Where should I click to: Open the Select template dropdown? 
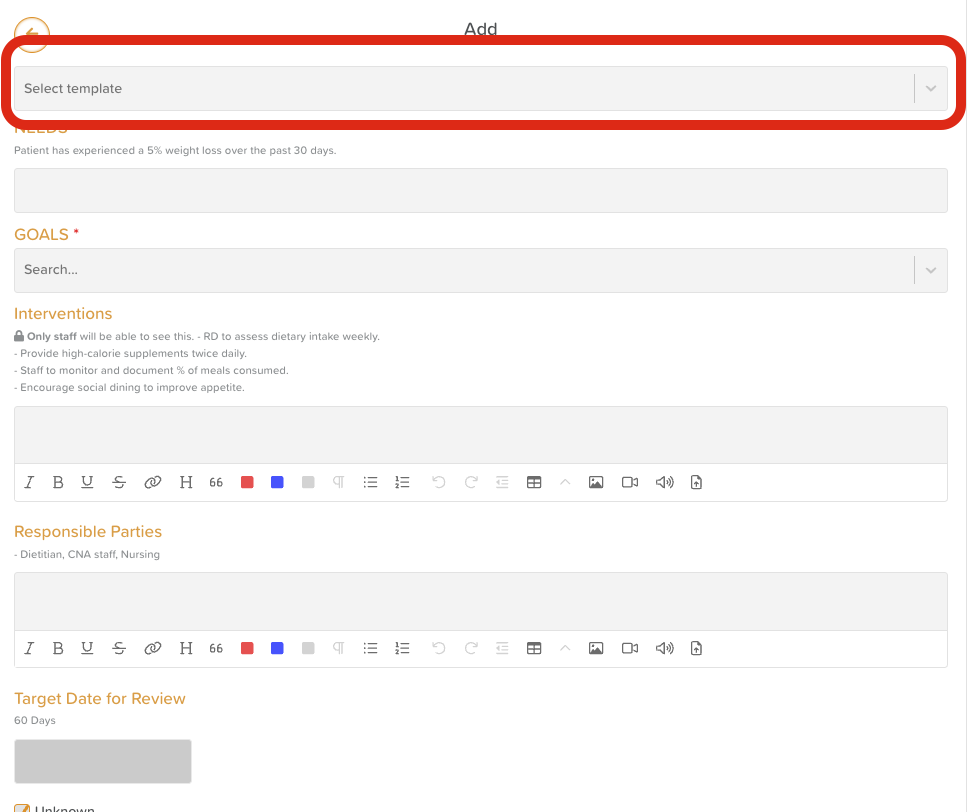tap(480, 89)
